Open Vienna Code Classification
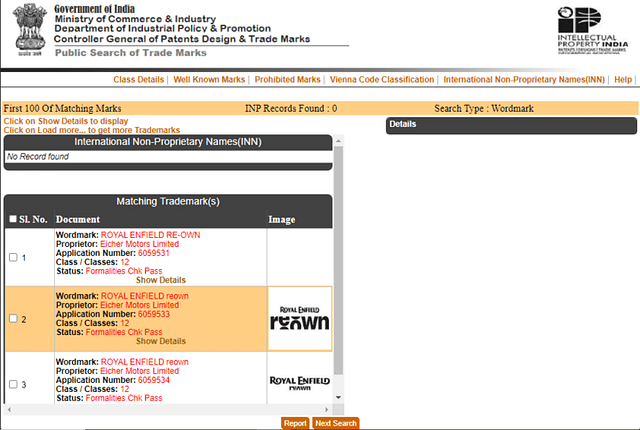 [x=382, y=80]
